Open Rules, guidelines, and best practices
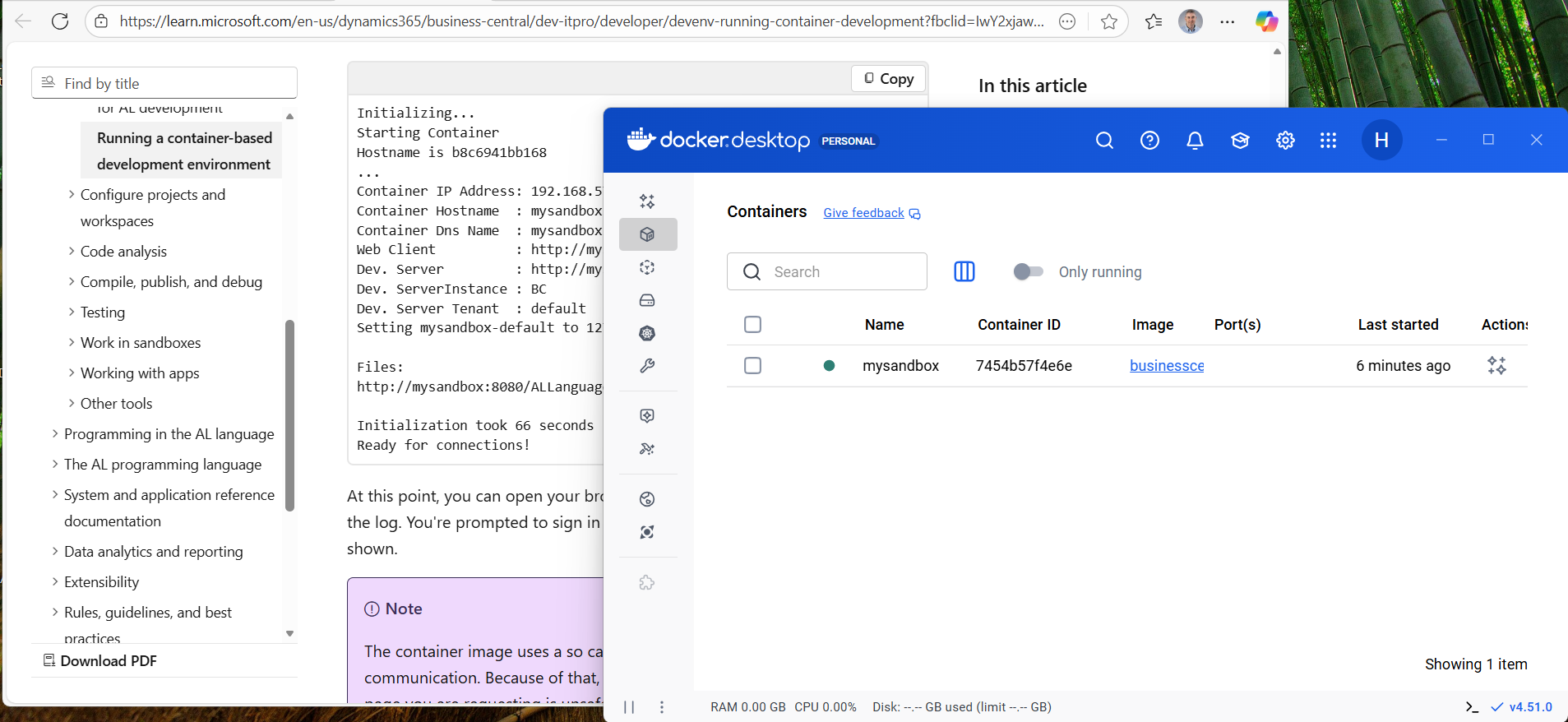The image size is (1568, 722). pyautogui.click(x=148, y=625)
